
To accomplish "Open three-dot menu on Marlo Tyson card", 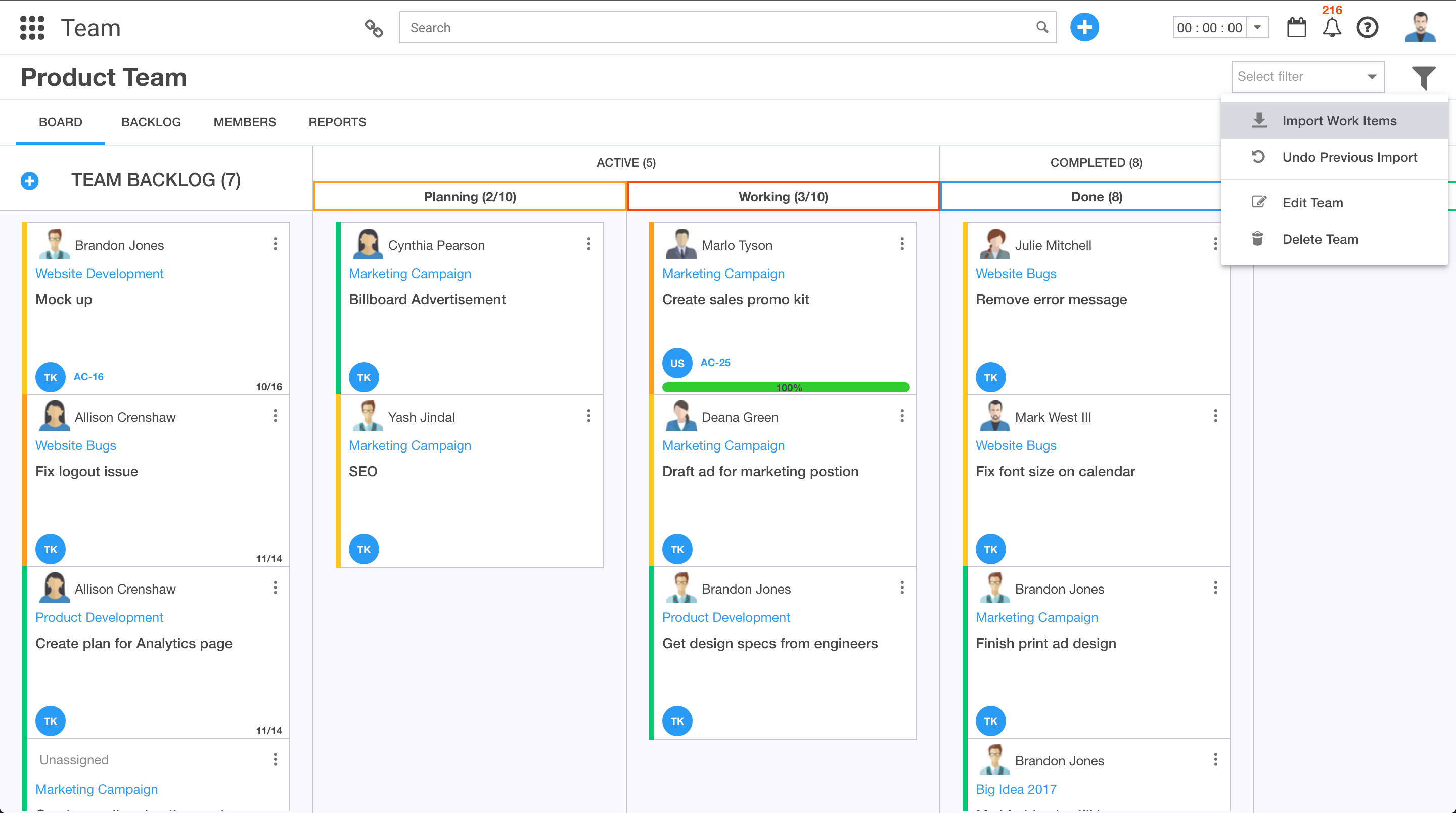I will tap(901, 244).
